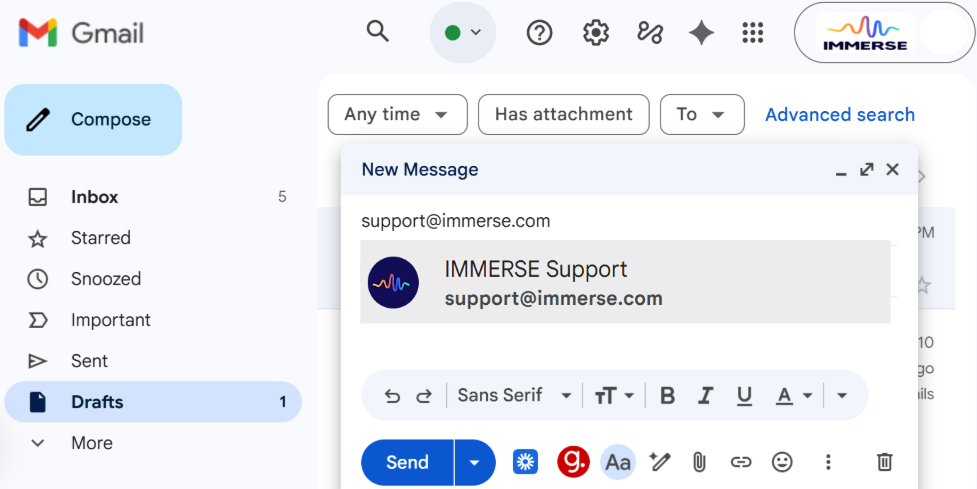Toggle italic formatting
977x489 pixels.
[x=706, y=396]
